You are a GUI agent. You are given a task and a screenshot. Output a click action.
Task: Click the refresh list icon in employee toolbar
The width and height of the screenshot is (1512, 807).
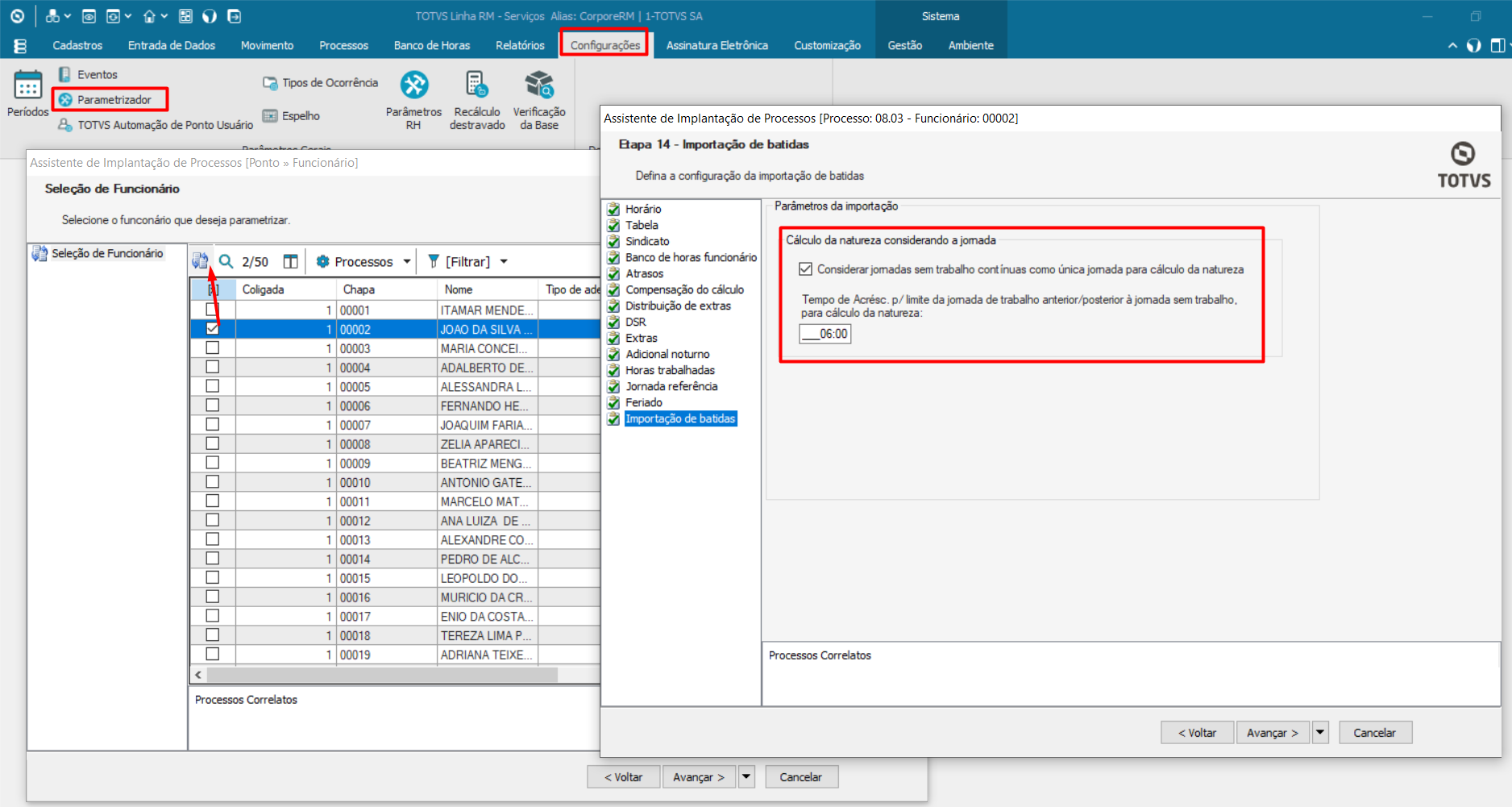point(200,261)
